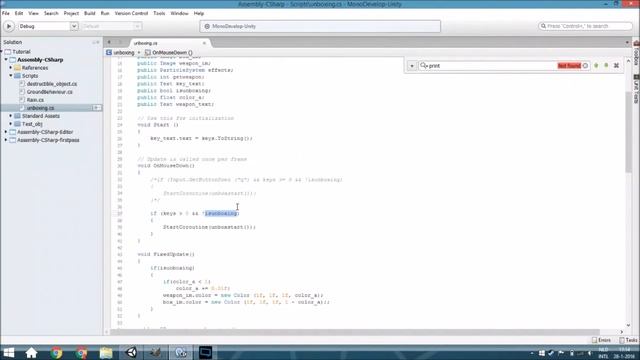This screenshot has width=640, height=360.
Task: Click the find next match button
Action: click(x=606, y=66)
